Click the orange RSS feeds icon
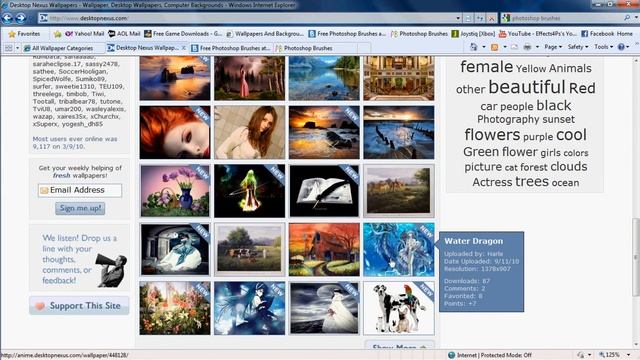Image resolution: width=640 pixels, height=360 pixels. point(495,47)
